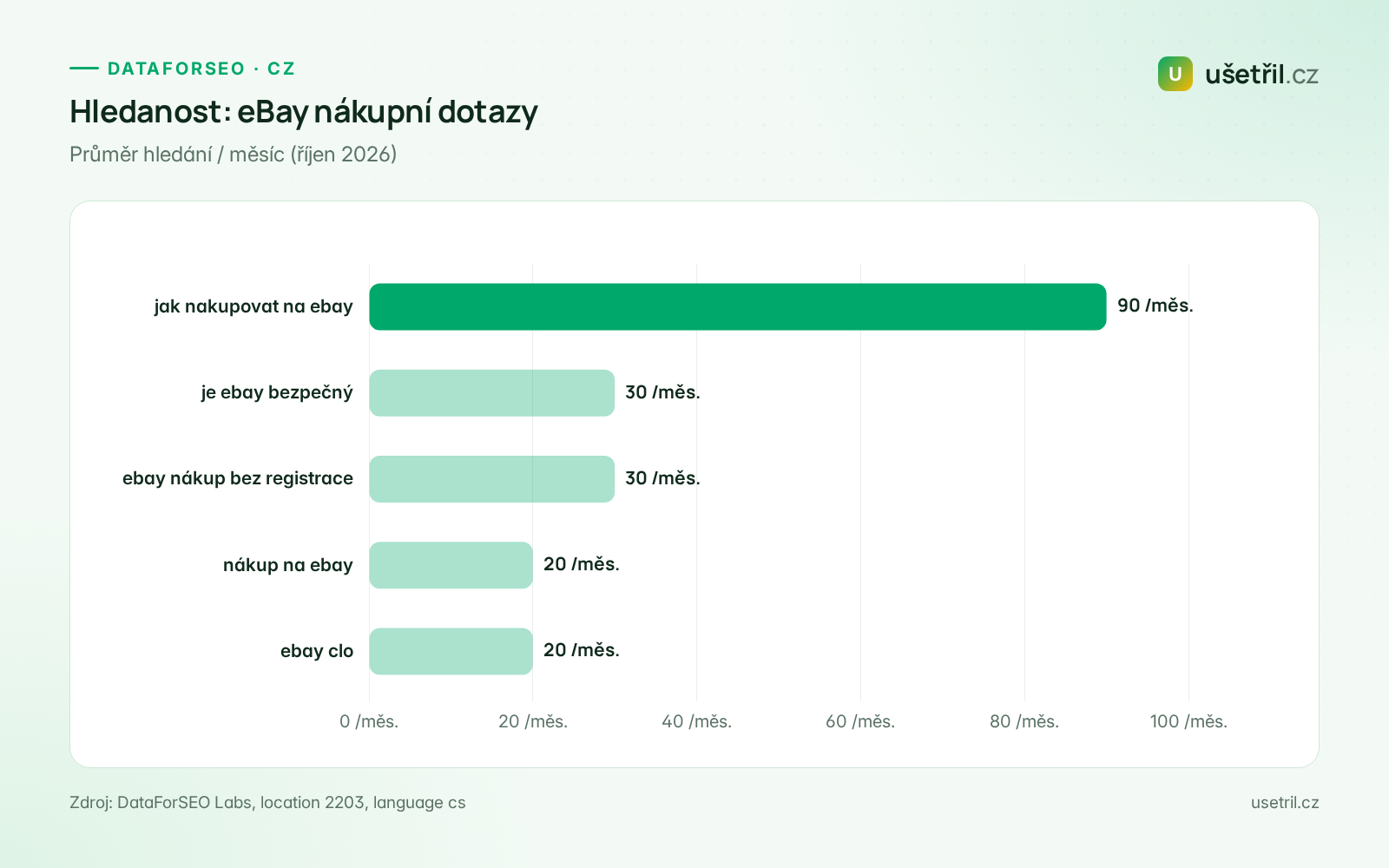Click the '40 /měs.' axis tick
Image resolution: width=1389 pixels, height=868 pixels.
click(x=697, y=721)
